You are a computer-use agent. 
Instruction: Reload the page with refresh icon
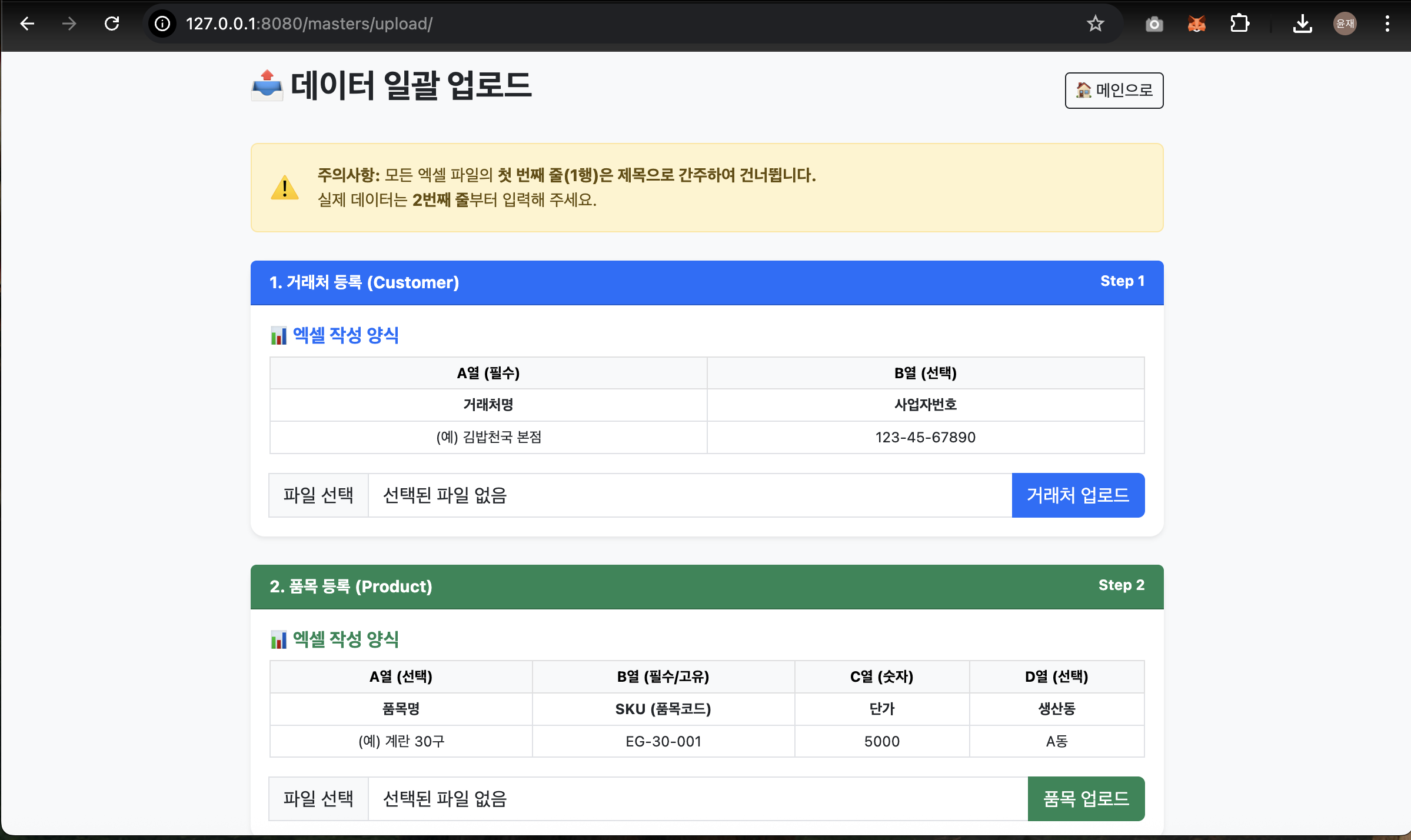[112, 24]
